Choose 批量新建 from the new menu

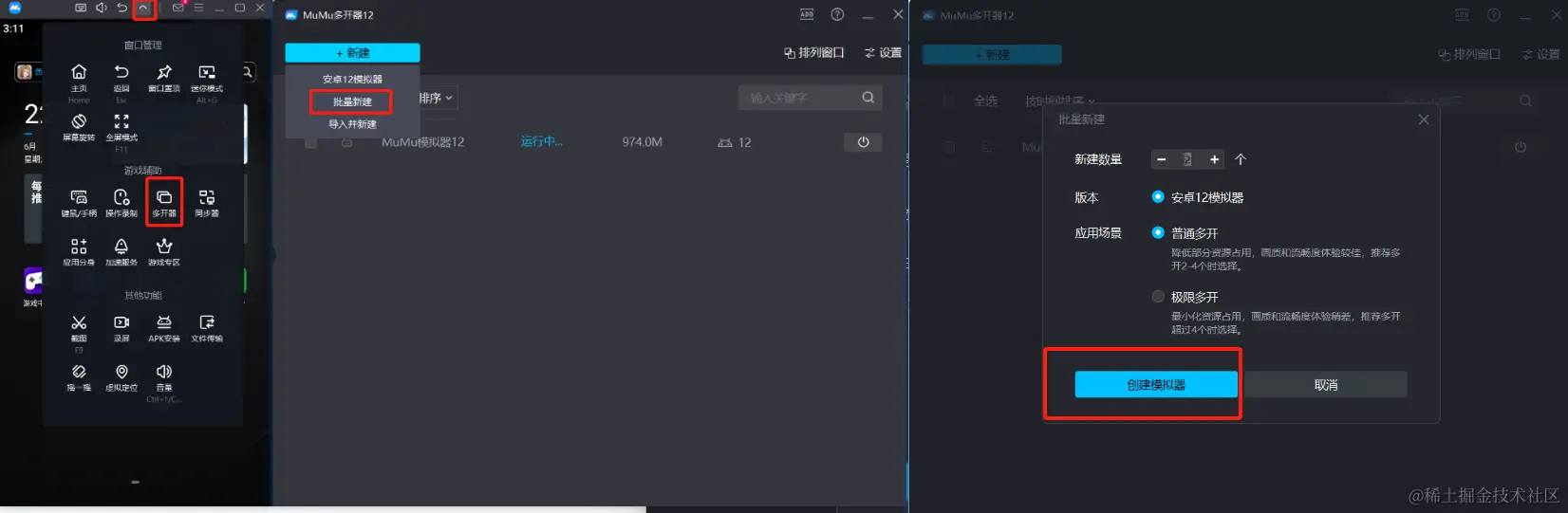click(x=352, y=101)
